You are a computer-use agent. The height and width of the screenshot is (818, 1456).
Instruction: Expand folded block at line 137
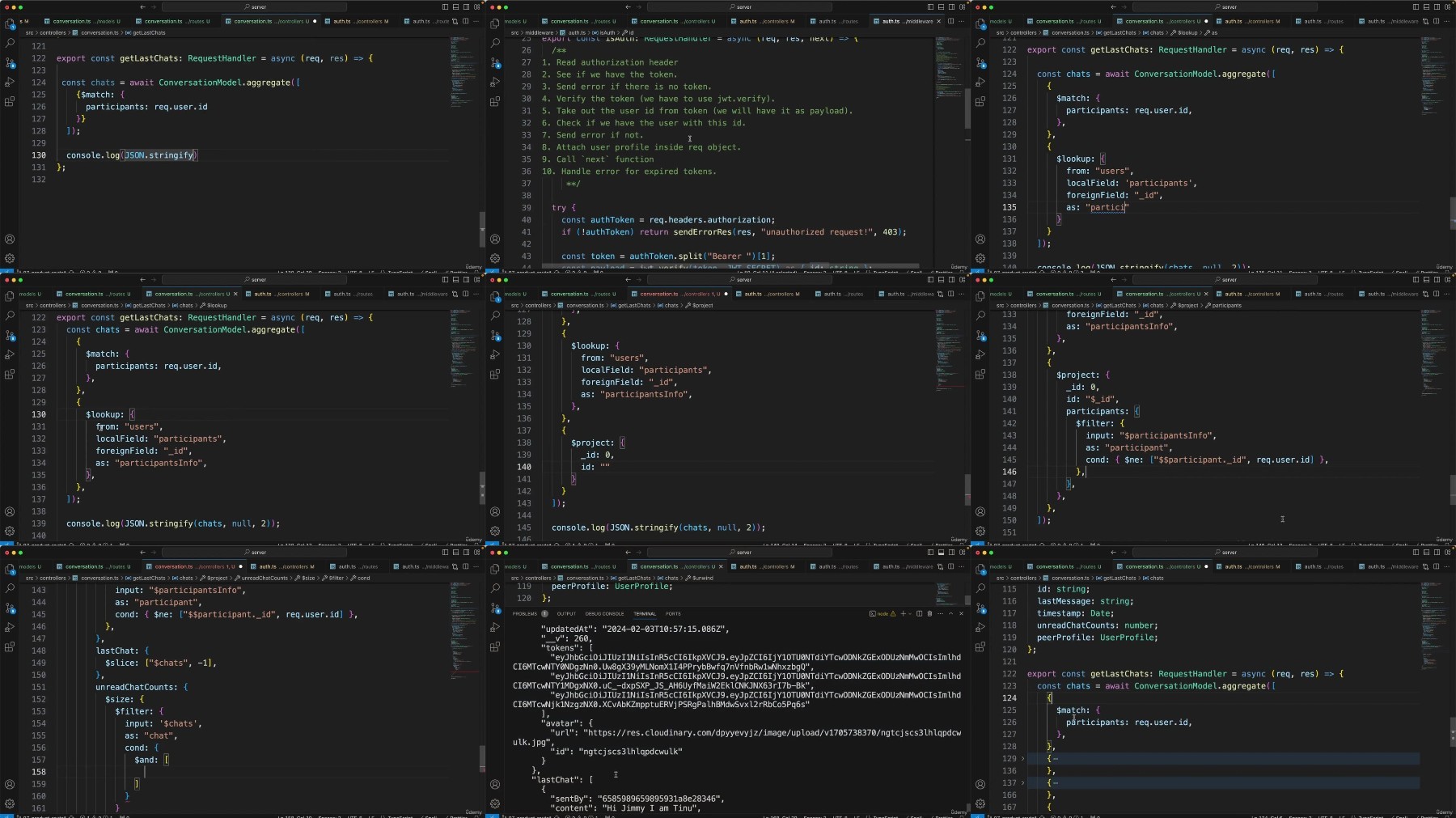[x=1022, y=783]
